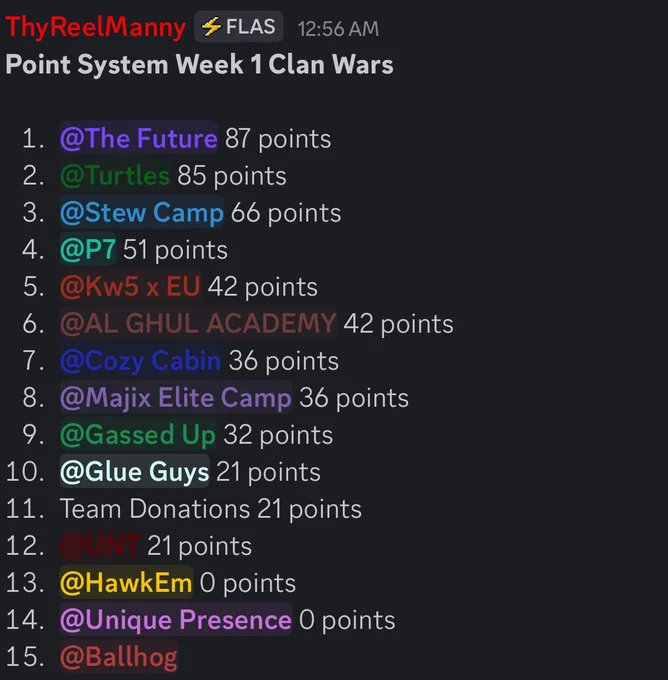
Task: Click the Team Donations 21 points entry
Action: (x=210, y=509)
